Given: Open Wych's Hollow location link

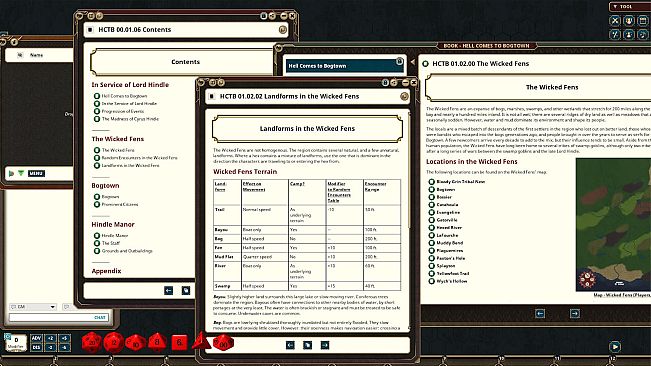Looking at the screenshot, I should [452, 281].
